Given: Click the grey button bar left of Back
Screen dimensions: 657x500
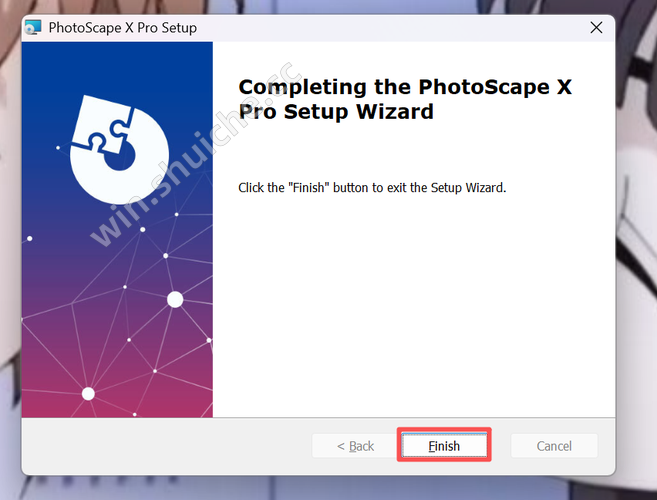Looking at the screenshot, I should point(160,446).
